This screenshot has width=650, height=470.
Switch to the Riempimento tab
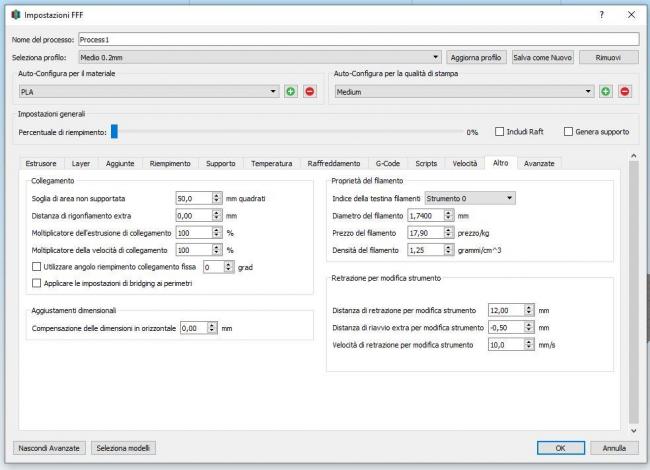tap(170, 163)
